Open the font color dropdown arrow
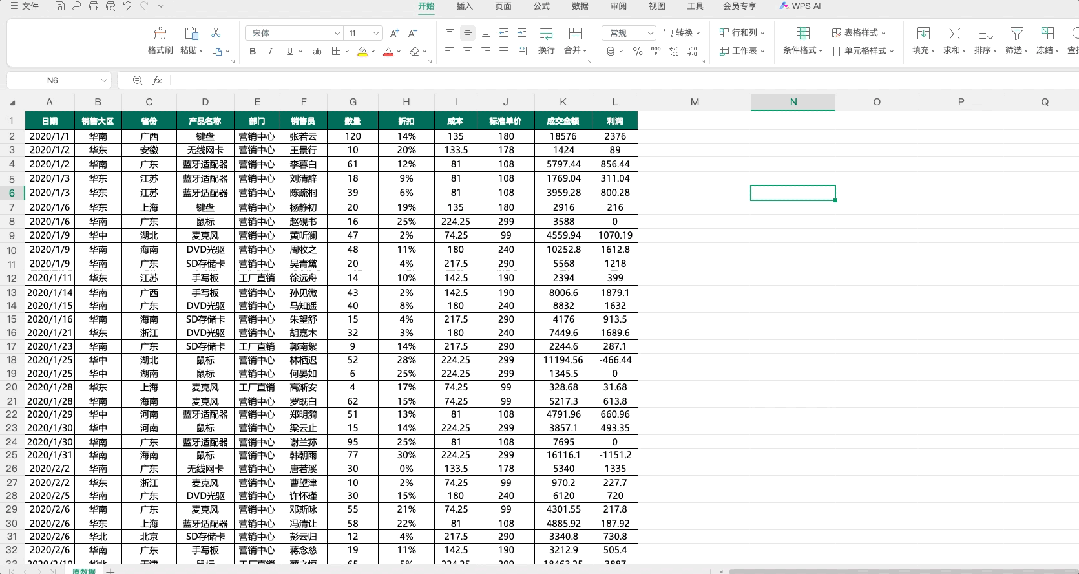 [x=398, y=52]
